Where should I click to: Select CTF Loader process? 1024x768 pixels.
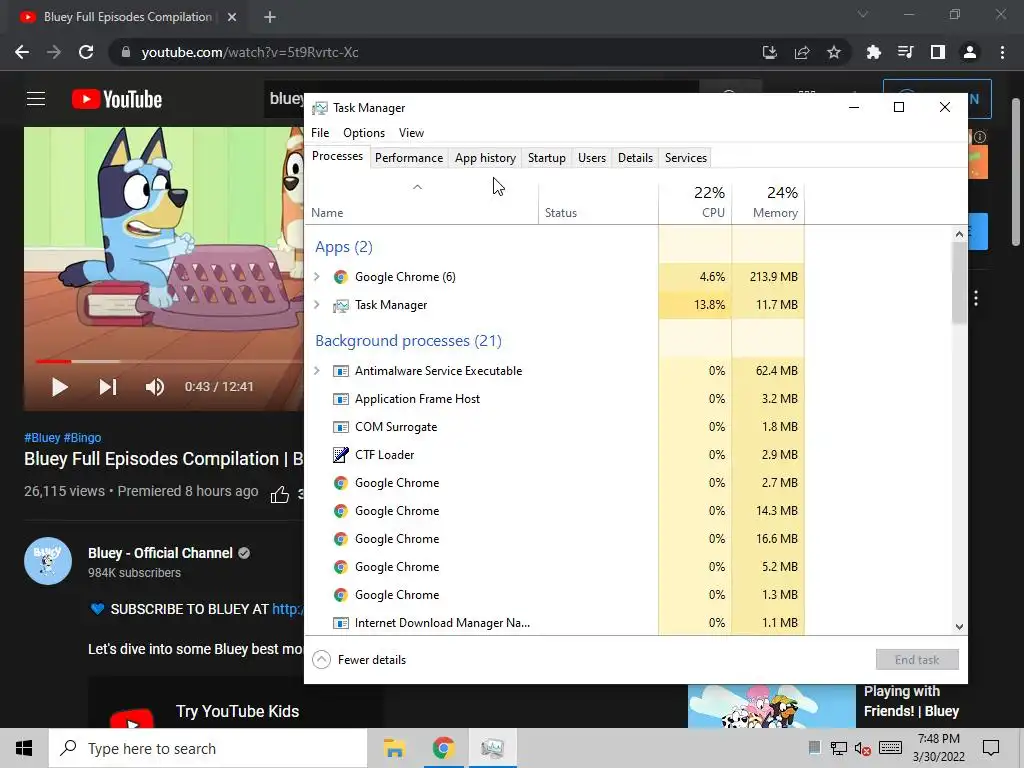click(555, 455)
